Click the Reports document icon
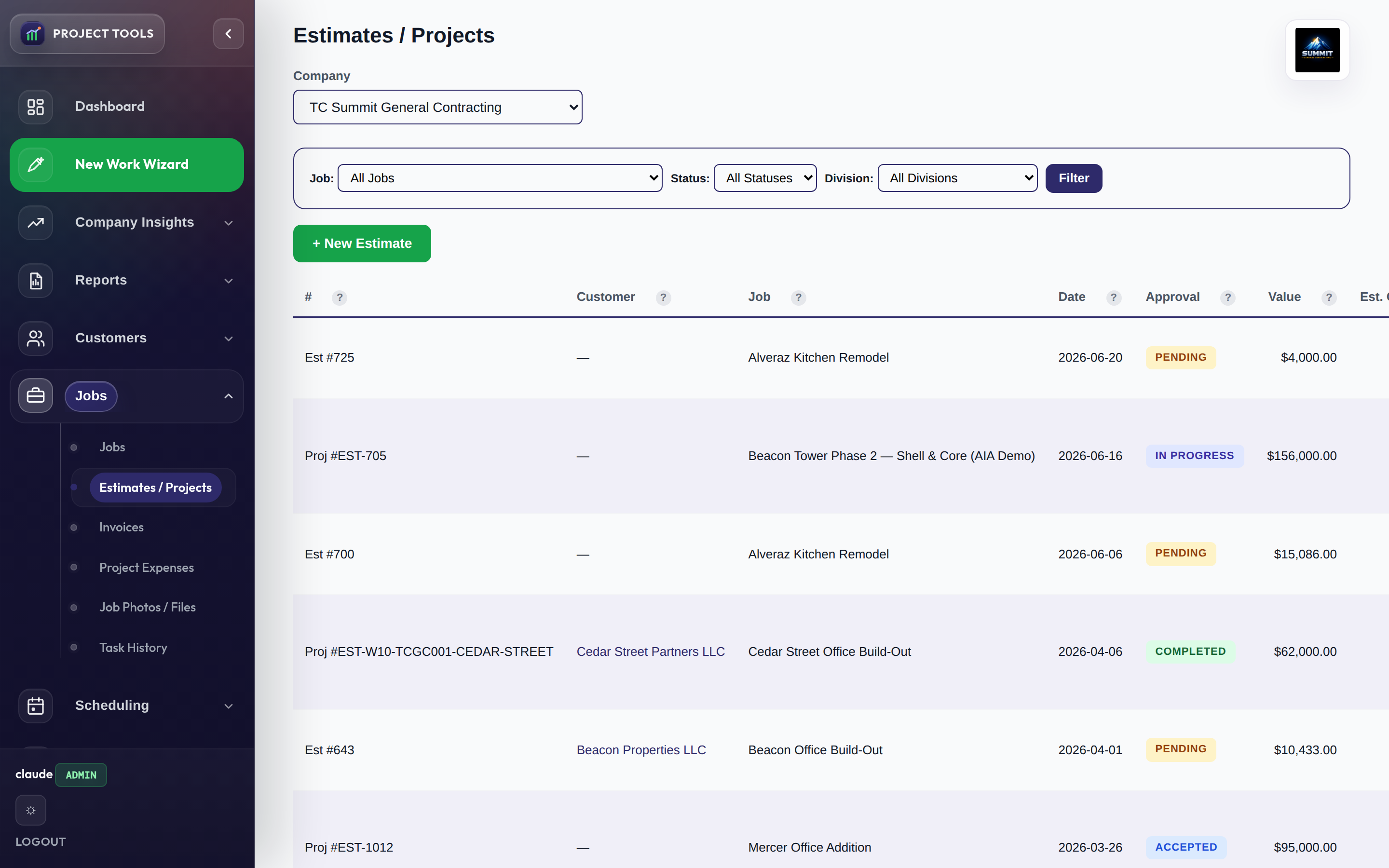The height and width of the screenshot is (868, 1389). click(36, 281)
